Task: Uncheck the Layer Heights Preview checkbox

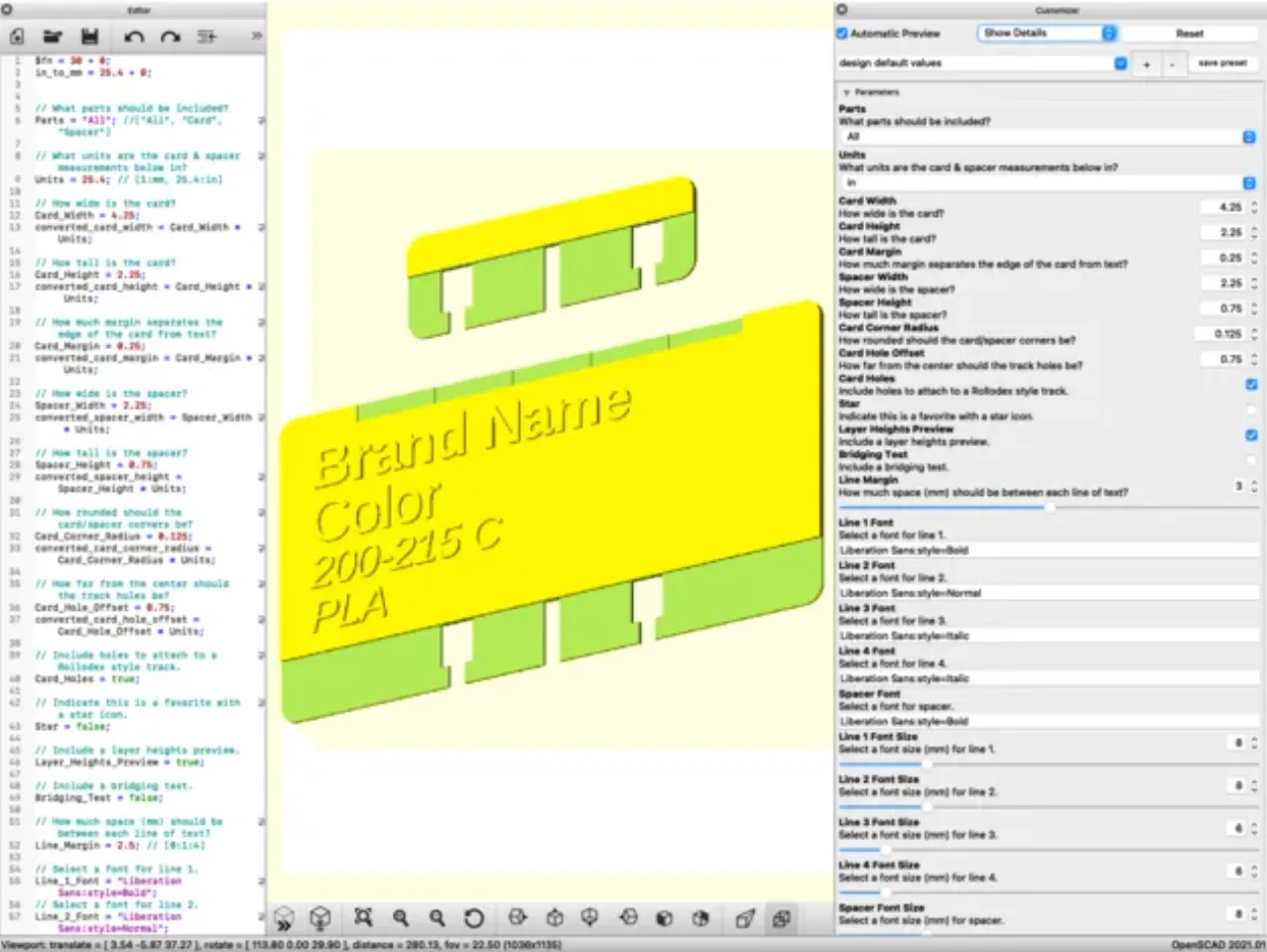Action: click(1251, 435)
